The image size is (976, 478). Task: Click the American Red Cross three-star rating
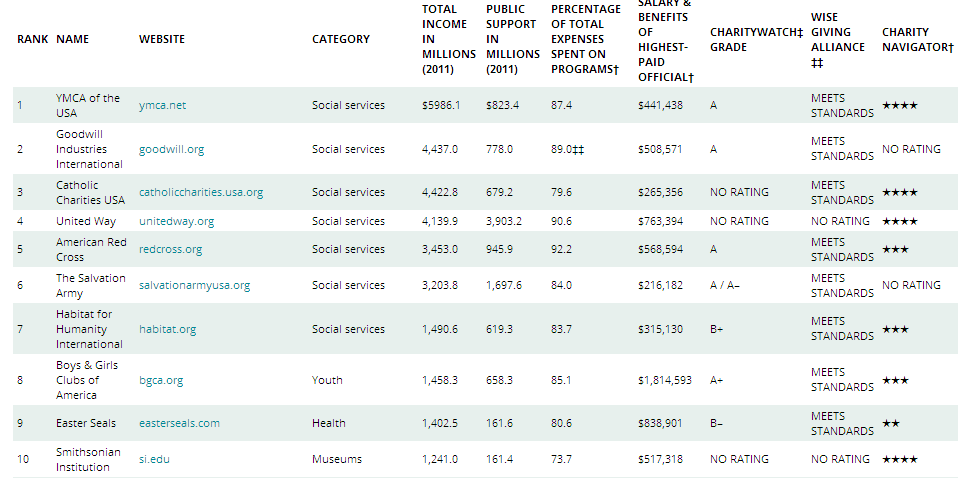click(x=895, y=249)
